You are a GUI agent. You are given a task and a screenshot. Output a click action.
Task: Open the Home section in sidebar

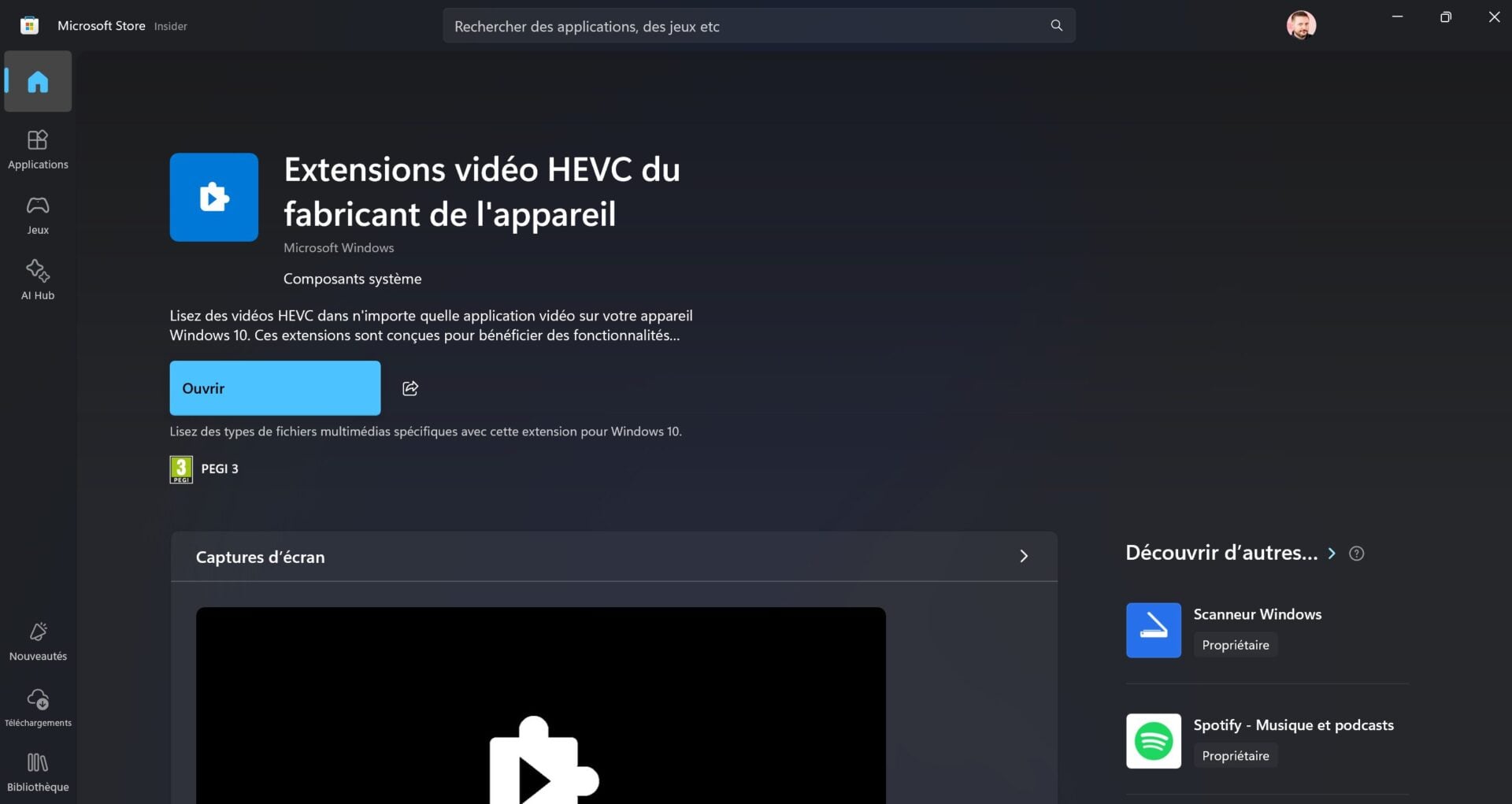pos(38,81)
